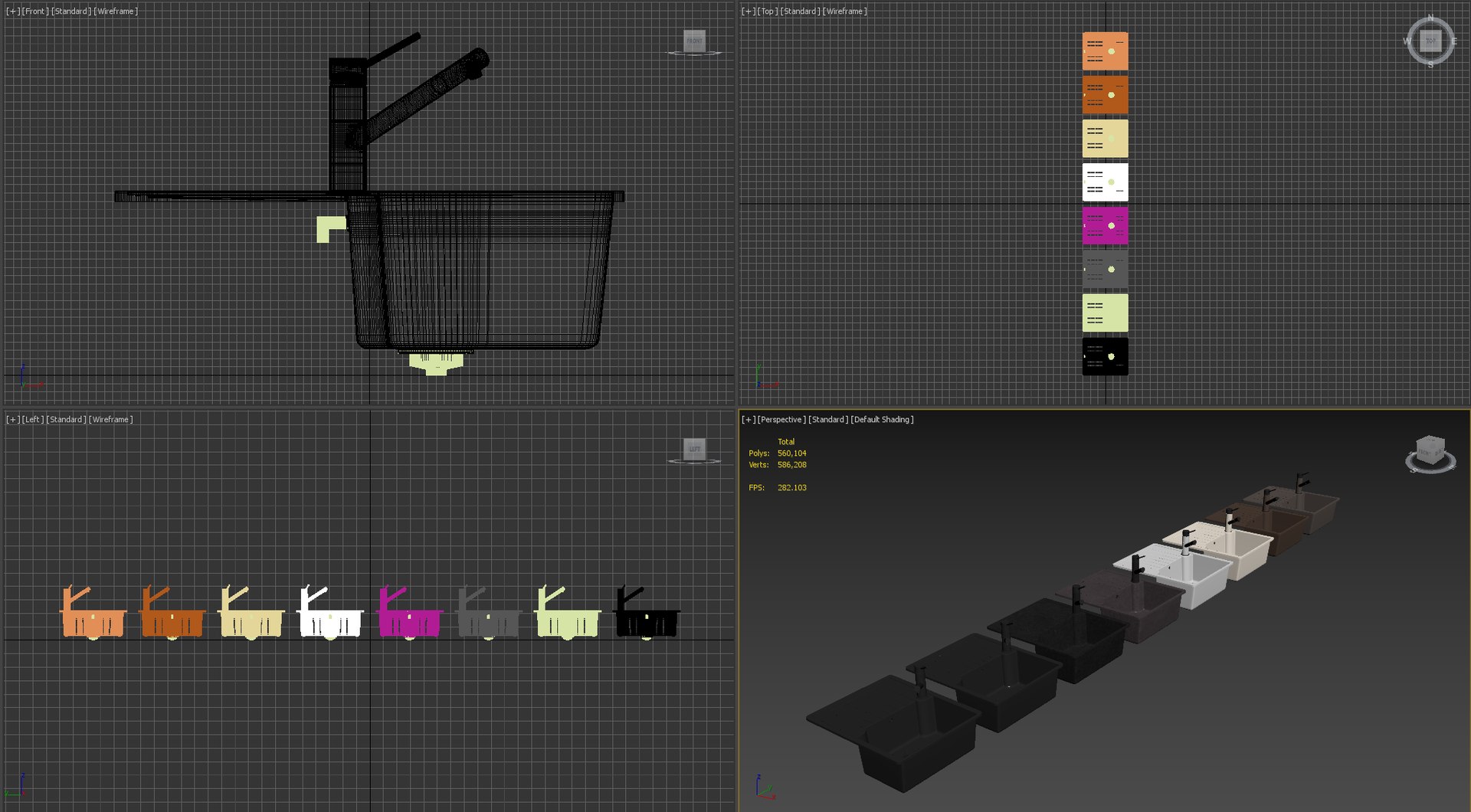
Task: Click the Top viewport ViewCube compass
Action: (1430, 41)
